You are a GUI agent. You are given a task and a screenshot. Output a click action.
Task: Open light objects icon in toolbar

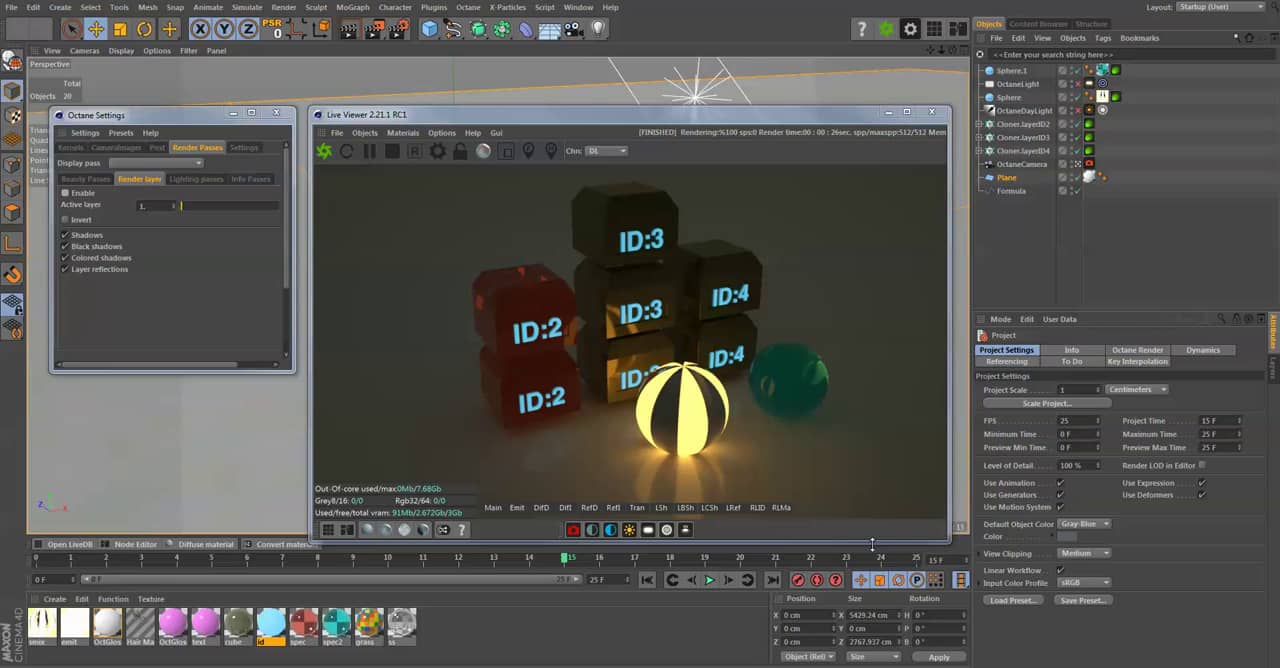598,29
